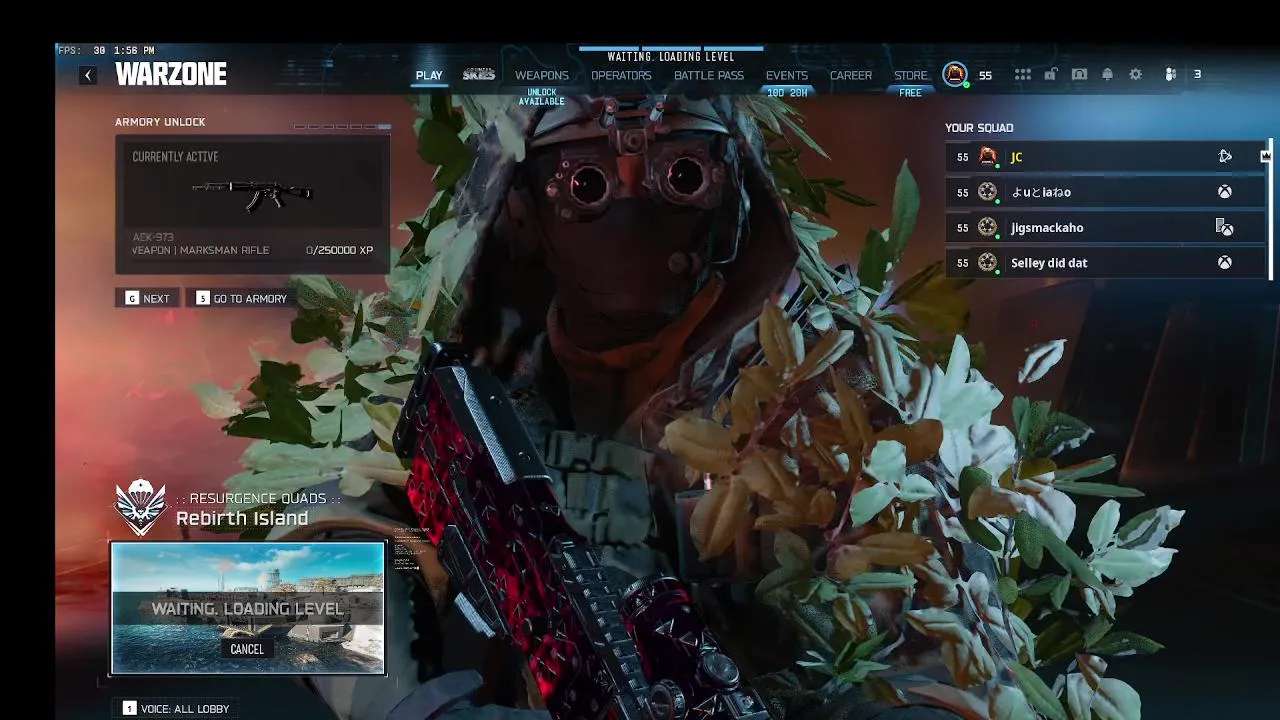1280x720 pixels.
Task: Click the Resurgence Quads parachute emblem
Action: coord(140,507)
